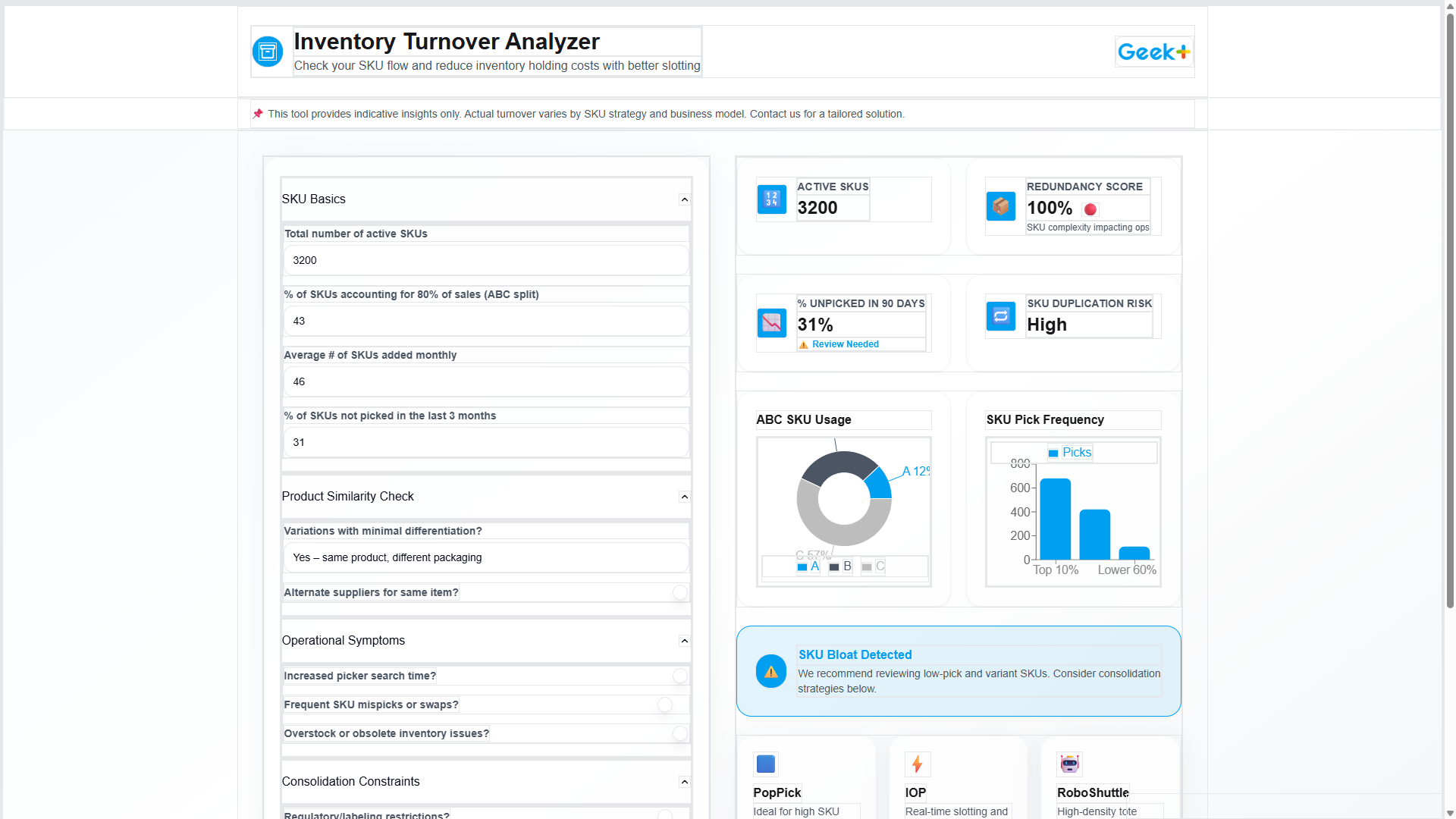
Task: Click the PopPick icon
Action: pos(765,764)
